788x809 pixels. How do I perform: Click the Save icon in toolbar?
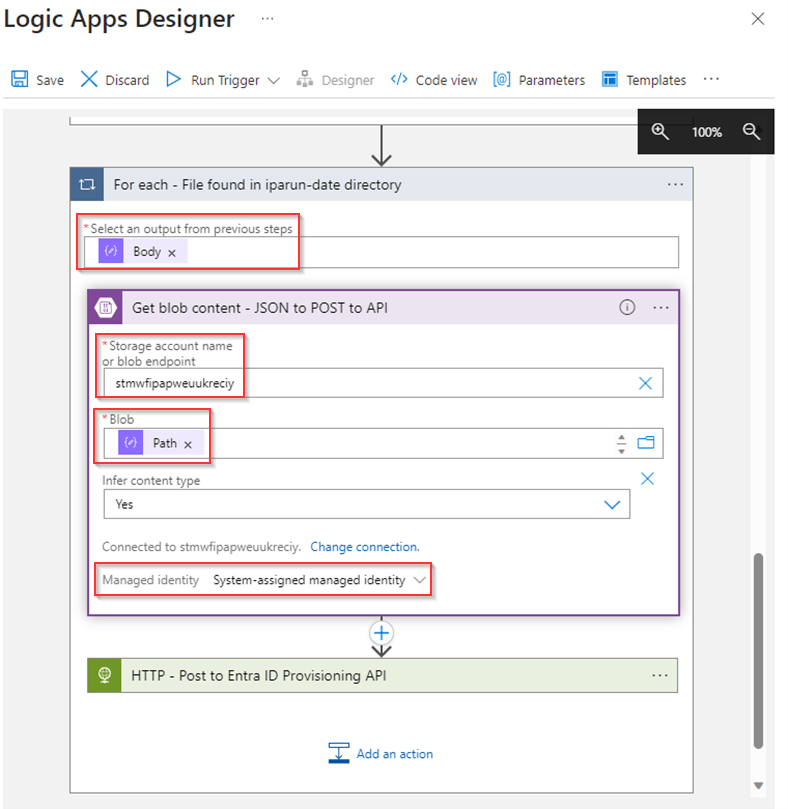pos(20,80)
